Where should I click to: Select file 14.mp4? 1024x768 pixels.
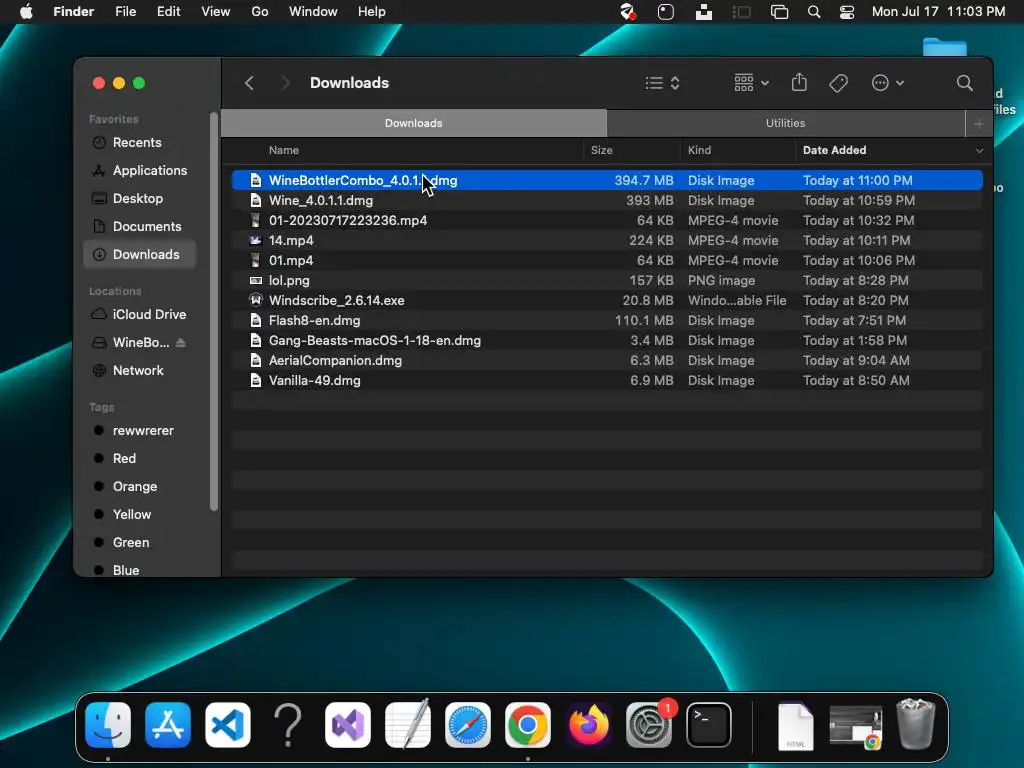(607, 240)
